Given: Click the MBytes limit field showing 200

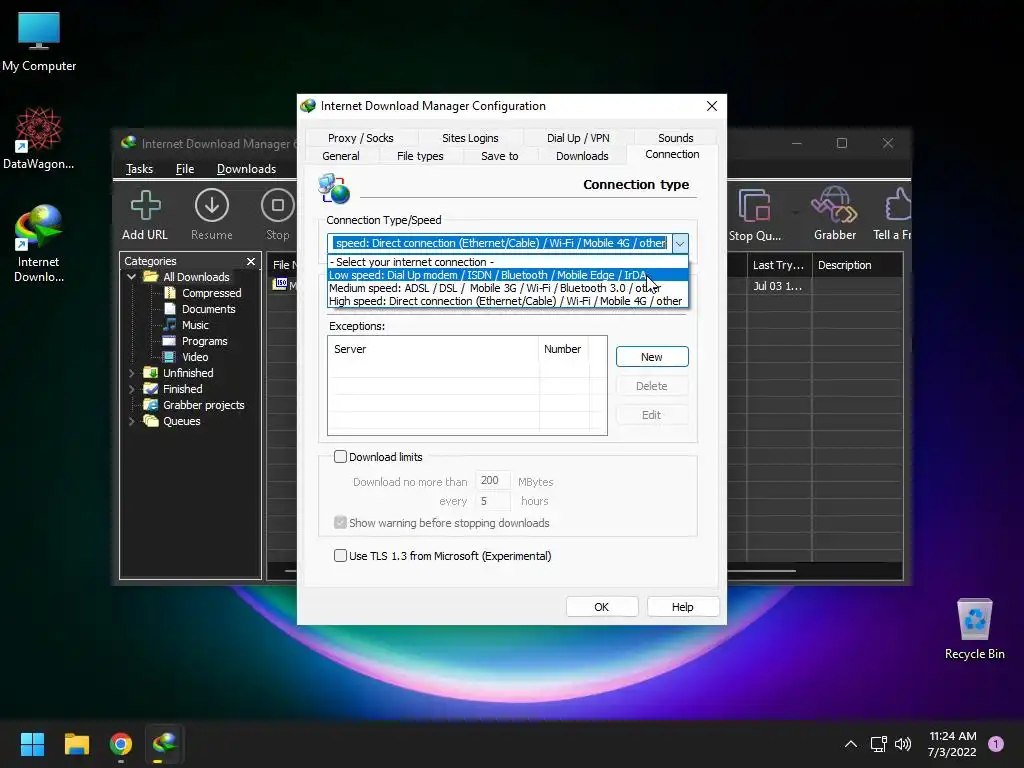Looking at the screenshot, I should 492,481.
